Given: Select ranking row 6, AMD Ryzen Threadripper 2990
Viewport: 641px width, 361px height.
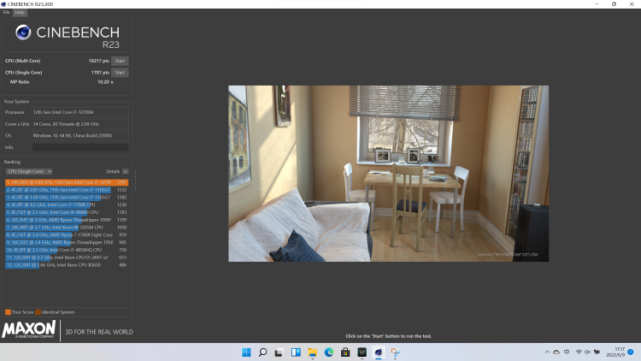Looking at the screenshot, I should (x=67, y=220).
